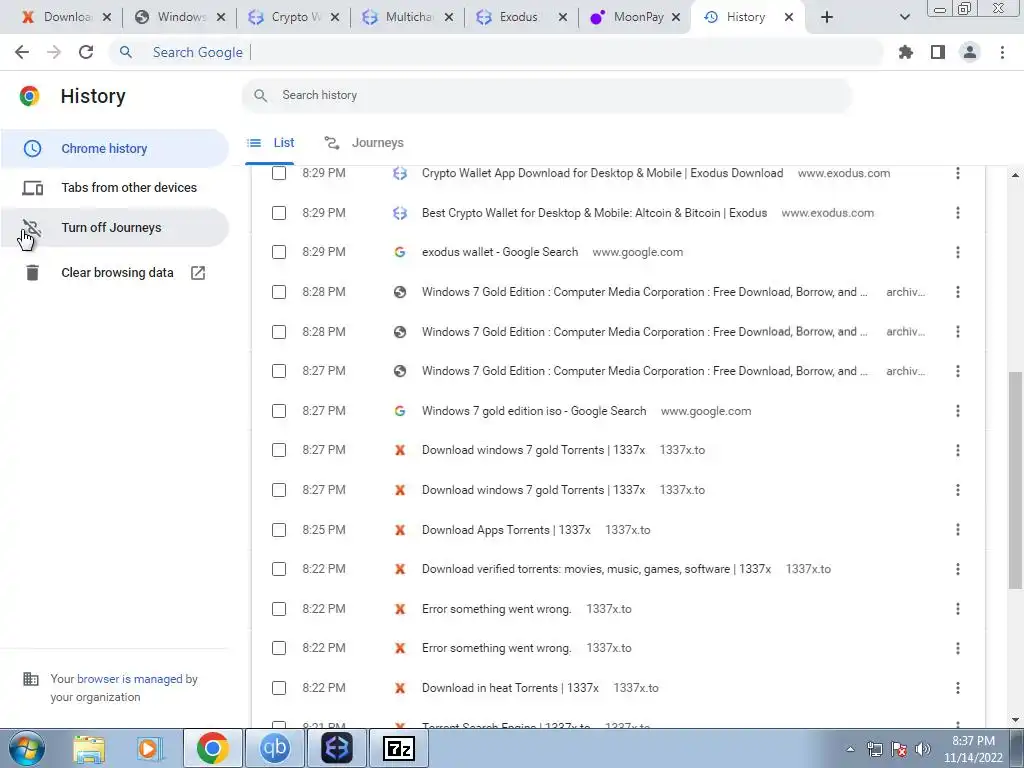Close the History tab
The width and height of the screenshot is (1024, 768).
(789, 18)
